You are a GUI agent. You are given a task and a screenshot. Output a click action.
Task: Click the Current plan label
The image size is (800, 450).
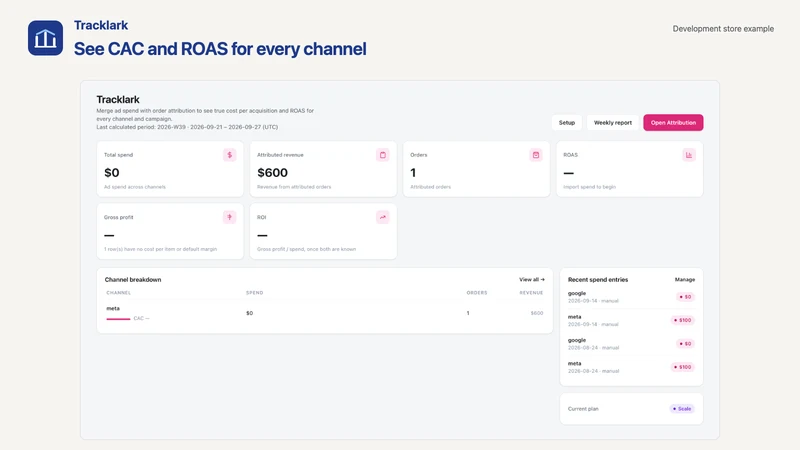pos(583,409)
